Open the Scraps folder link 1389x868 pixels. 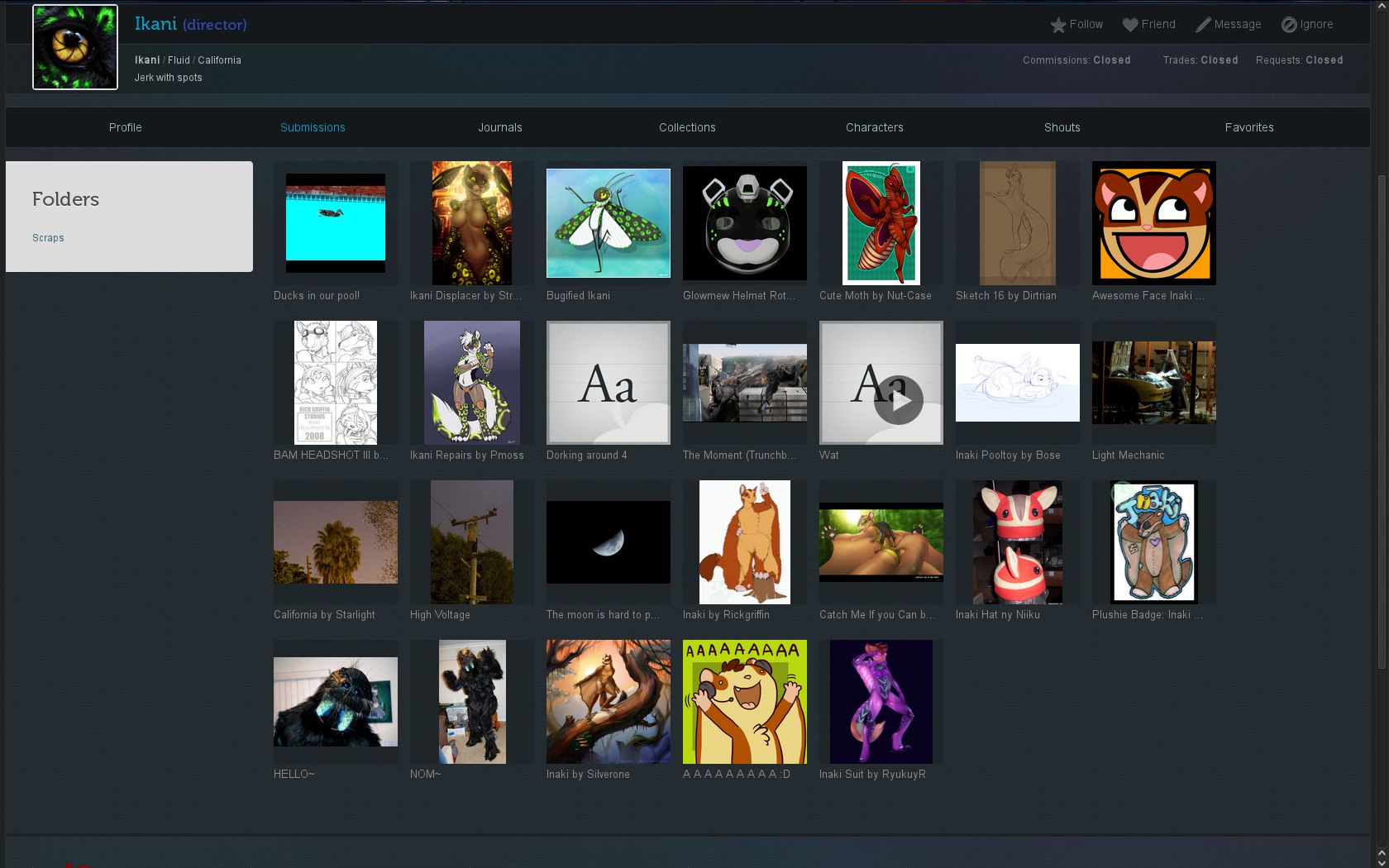point(48,238)
